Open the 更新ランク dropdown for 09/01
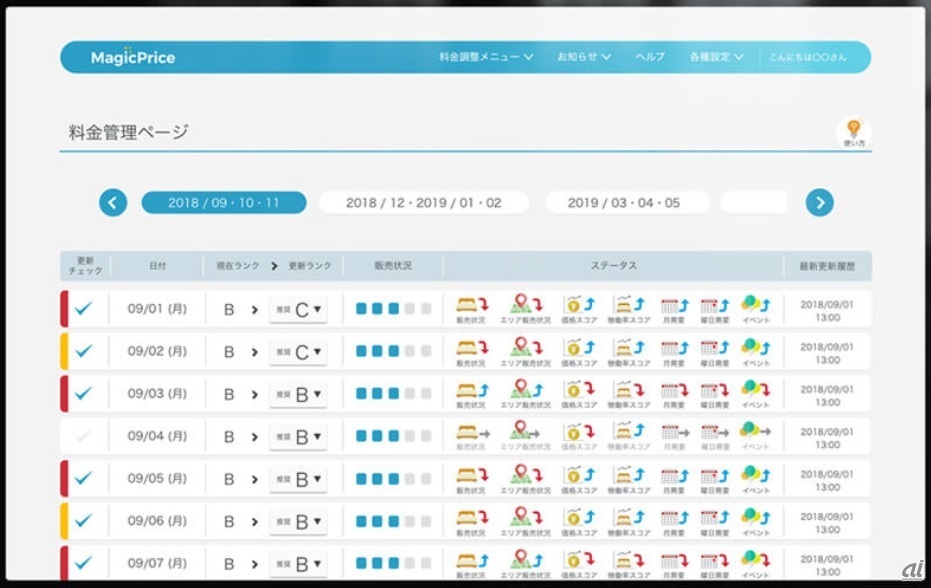This screenshot has width=931, height=588. pos(298,310)
